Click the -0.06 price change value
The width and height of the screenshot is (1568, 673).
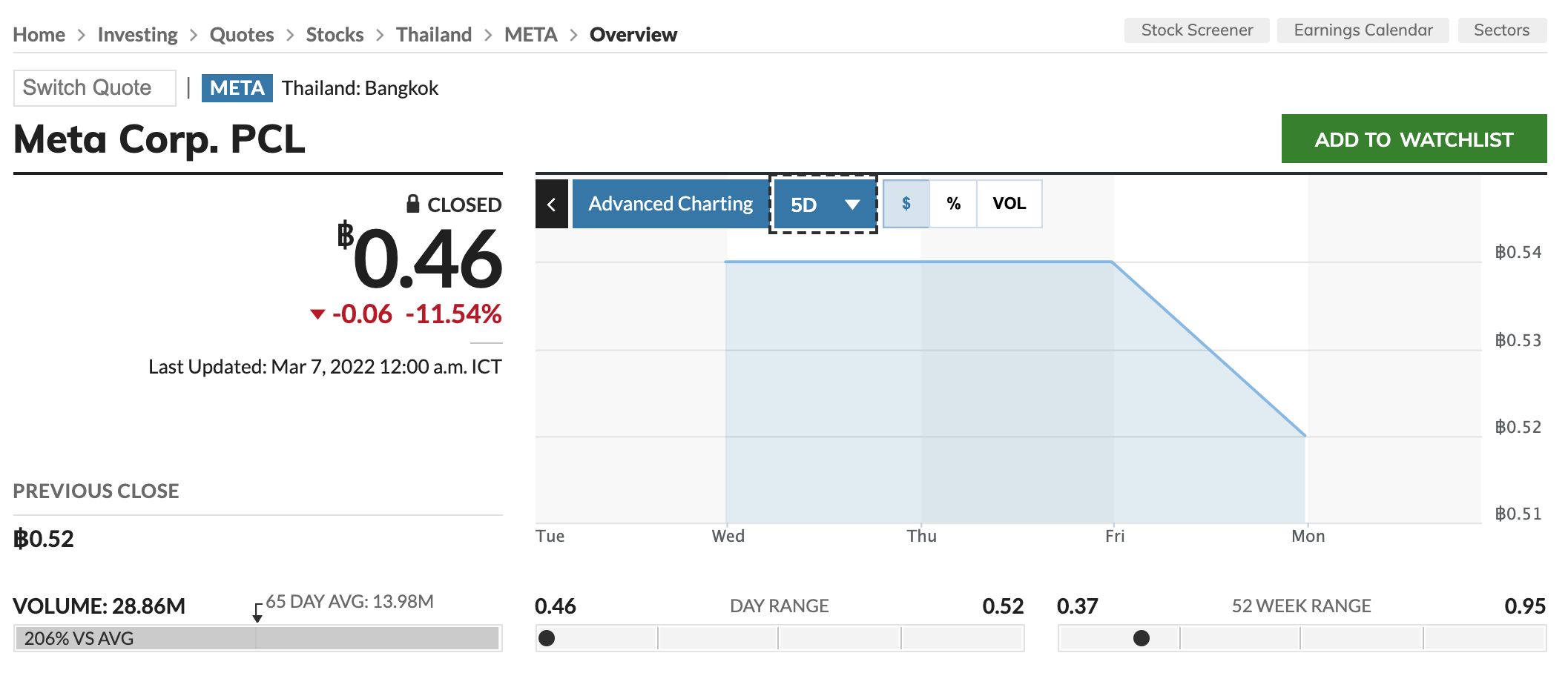(x=362, y=314)
